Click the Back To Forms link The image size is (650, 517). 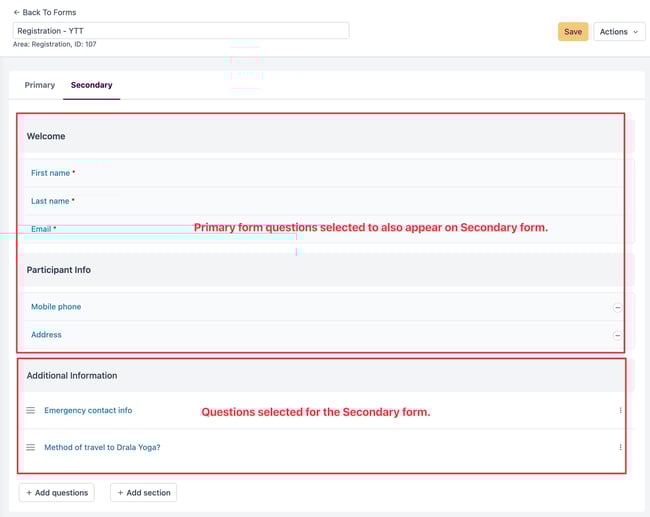tap(45, 12)
